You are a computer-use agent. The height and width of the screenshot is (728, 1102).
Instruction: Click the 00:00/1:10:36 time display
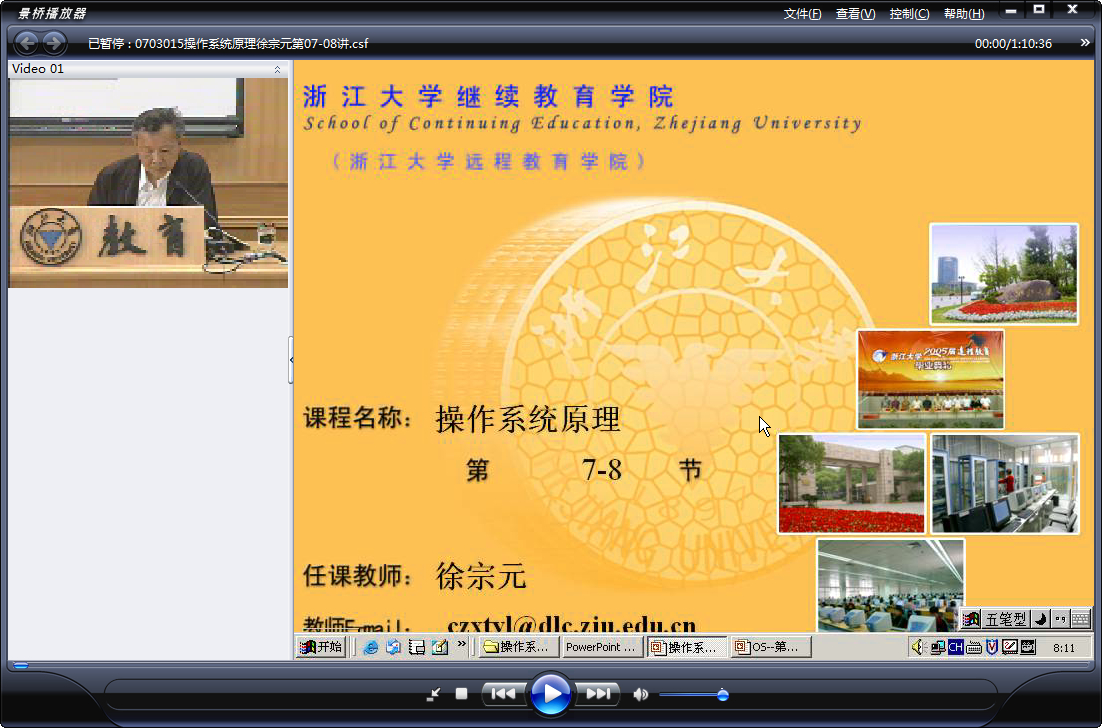pos(1013,44)
